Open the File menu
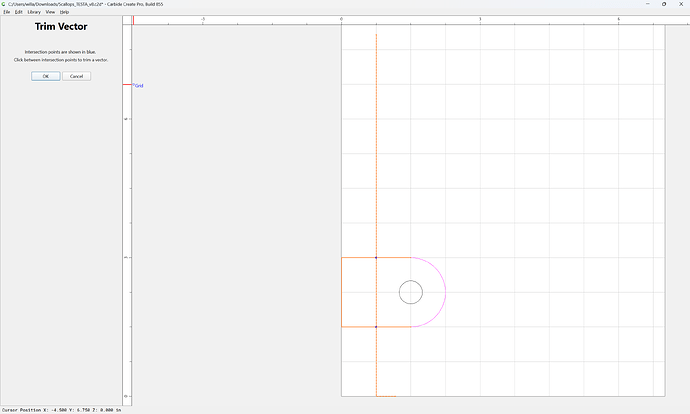Viewport: 690px width, 414px height. coord(7,12)
